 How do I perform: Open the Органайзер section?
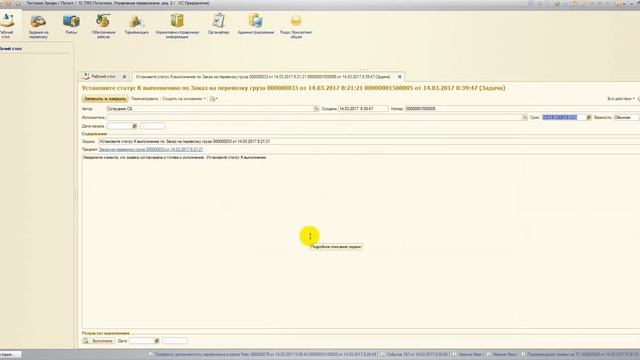pyautogui.click(x=218, y=24)
